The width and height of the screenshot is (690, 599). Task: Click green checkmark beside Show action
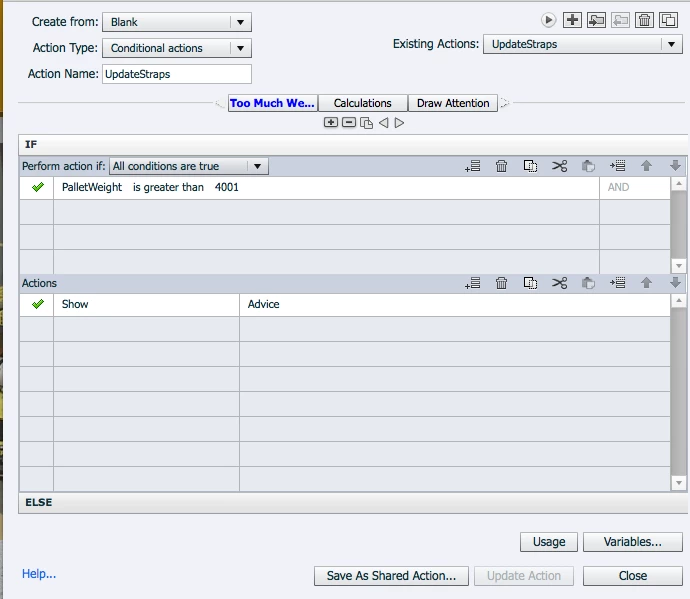(38, 304)
